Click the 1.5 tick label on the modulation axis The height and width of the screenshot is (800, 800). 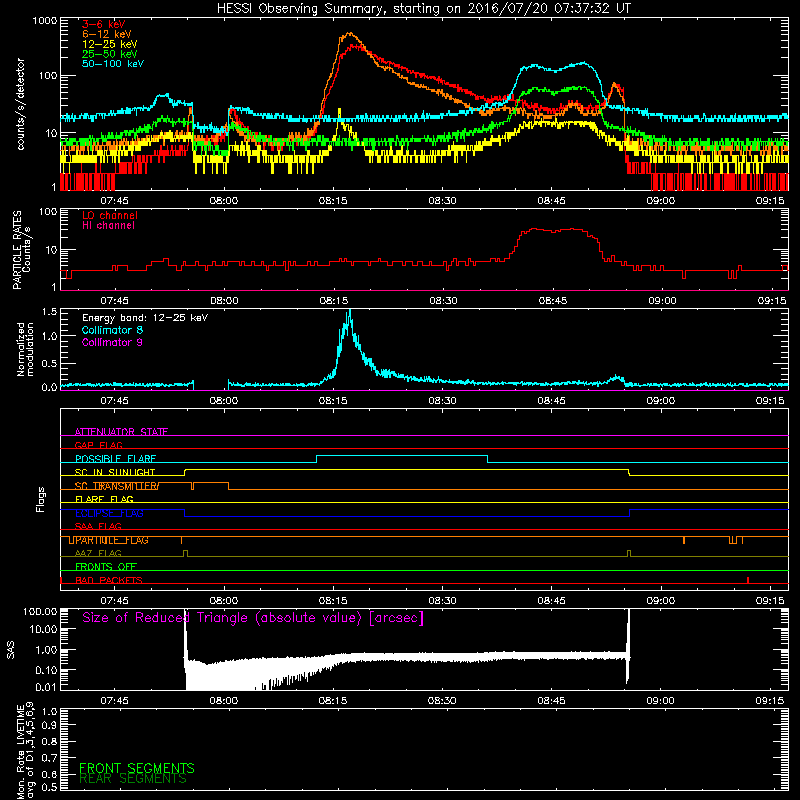[49, 312]
